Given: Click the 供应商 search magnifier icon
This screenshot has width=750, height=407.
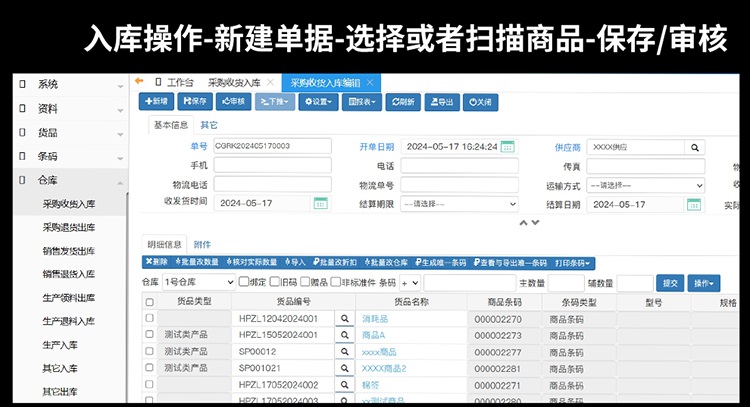Looking at the screenshot, I should (x=695, y=147).
